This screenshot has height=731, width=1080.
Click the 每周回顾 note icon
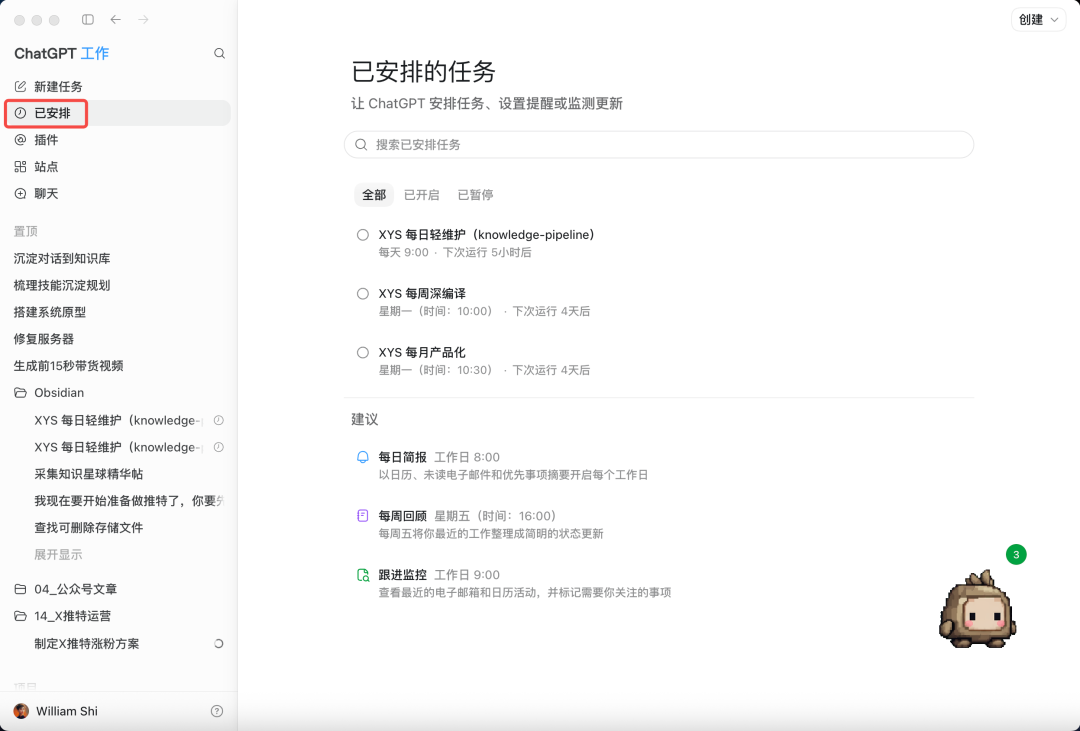[x=362, y=516]
